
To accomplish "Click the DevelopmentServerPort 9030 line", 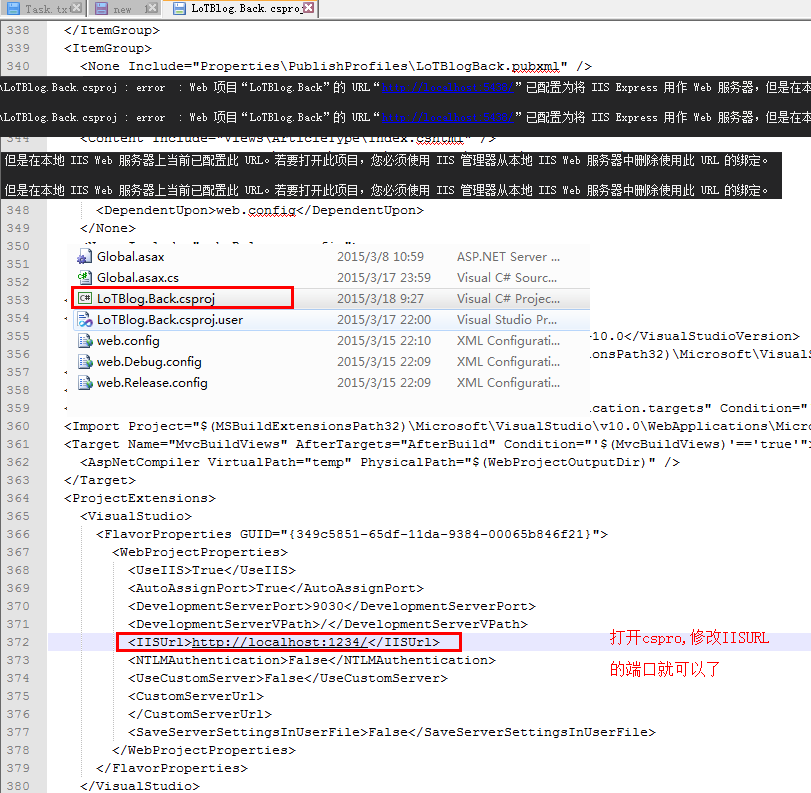I will coord(332,606).
